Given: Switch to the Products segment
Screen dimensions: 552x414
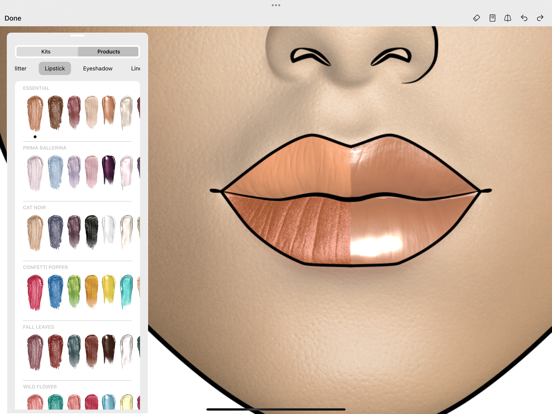Looking at the screenshot, I should pyautogui.click(x=108, y=51).
